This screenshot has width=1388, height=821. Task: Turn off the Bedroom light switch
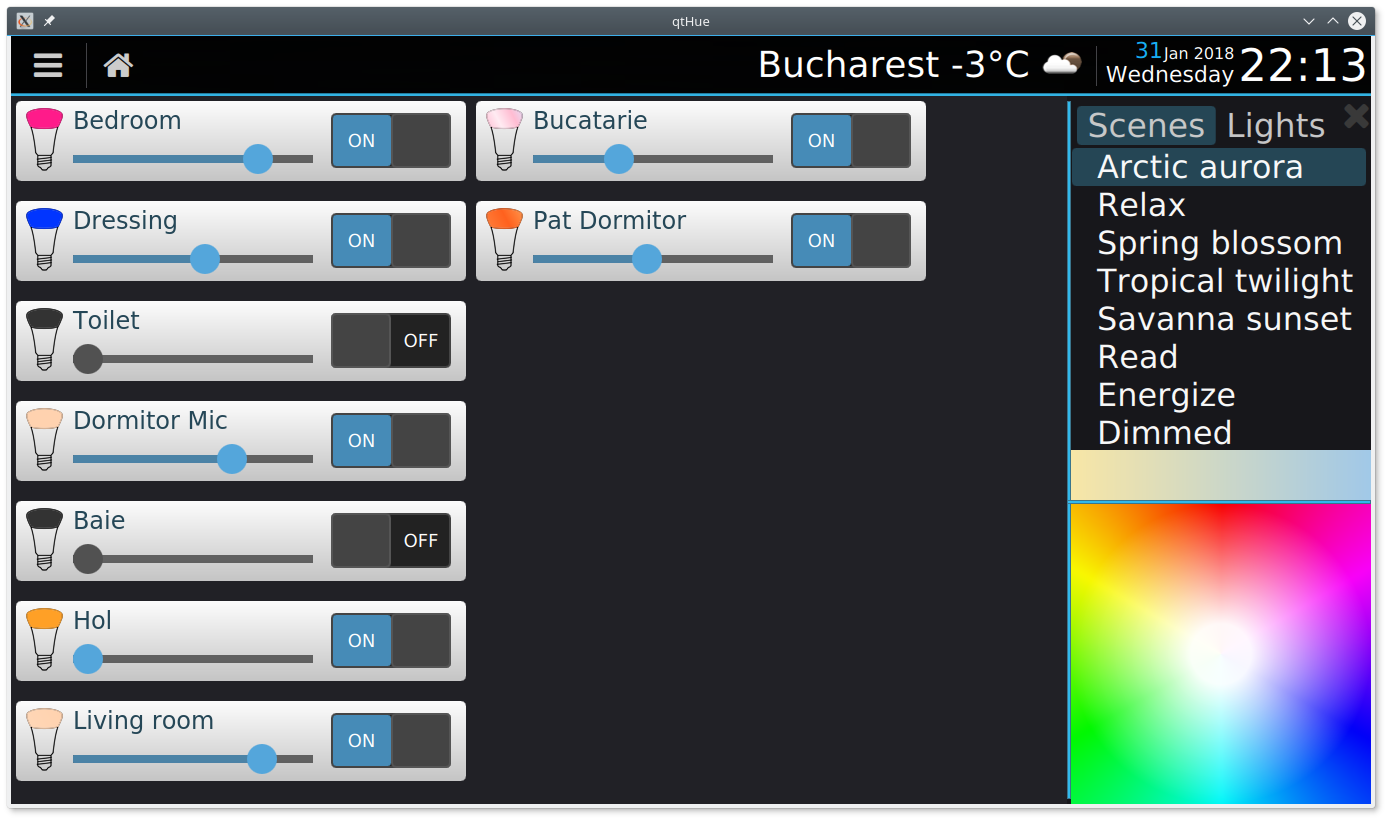tap(391, 141)
